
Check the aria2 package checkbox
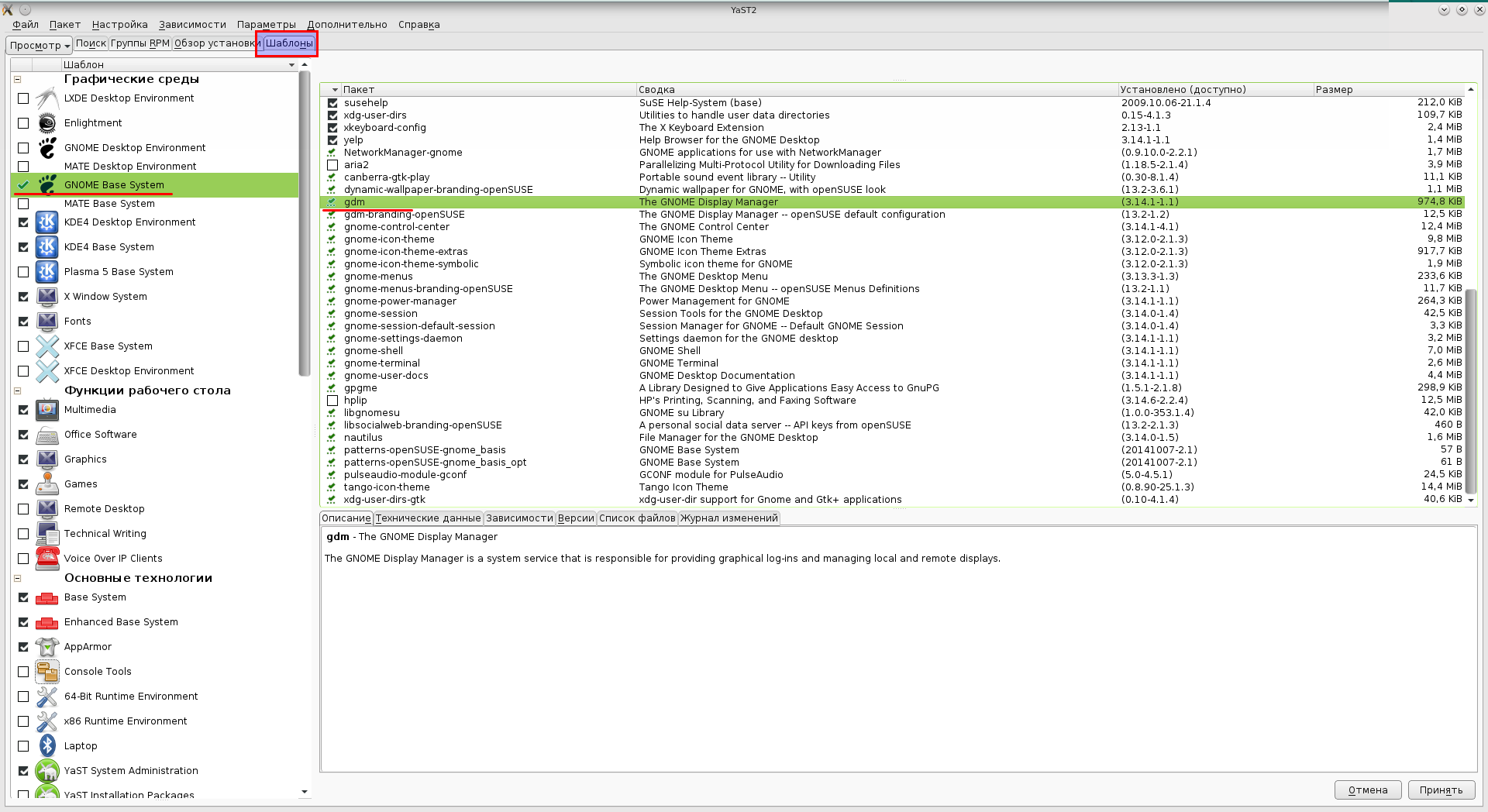[x=332, y=165]
